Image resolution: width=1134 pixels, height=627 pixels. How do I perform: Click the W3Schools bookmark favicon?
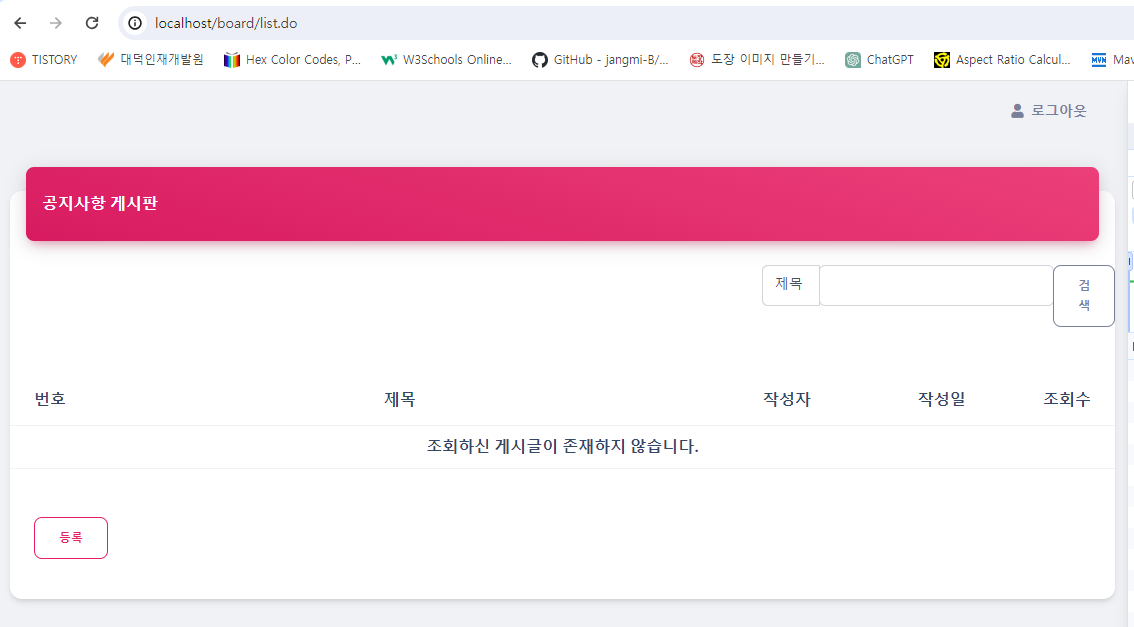[388, 60]
